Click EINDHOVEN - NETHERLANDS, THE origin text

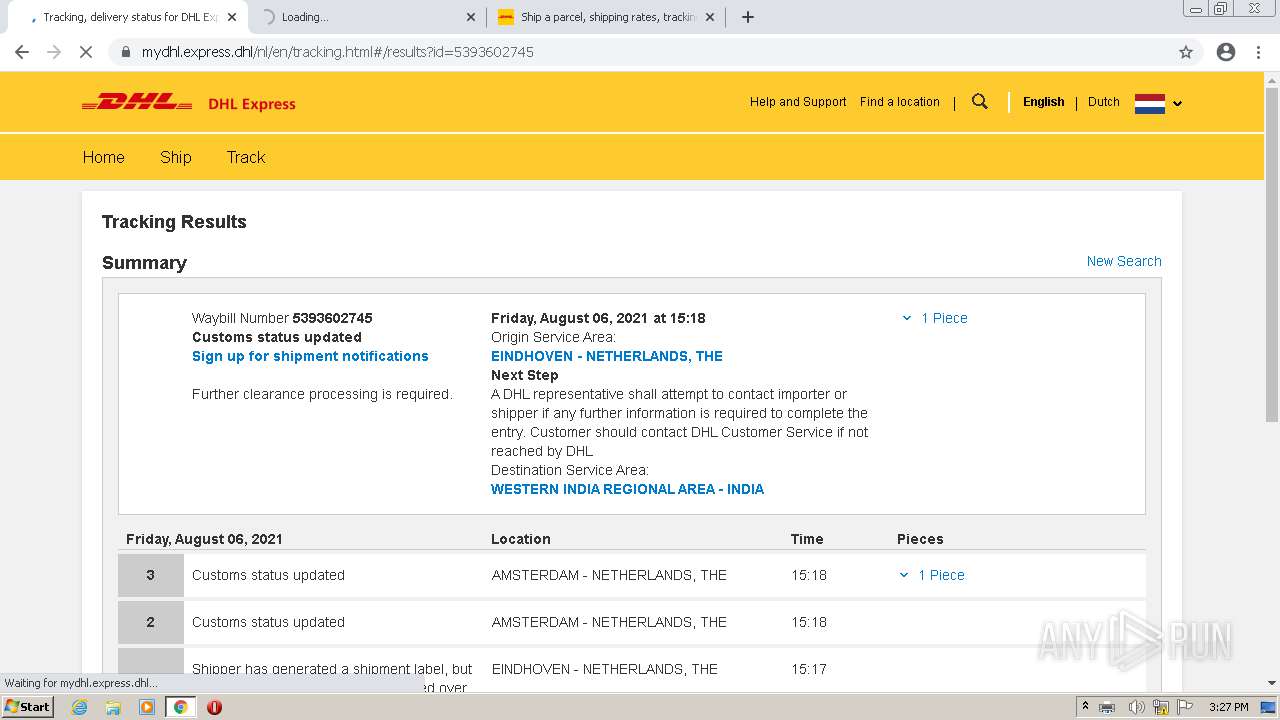(x=607, y=356)
